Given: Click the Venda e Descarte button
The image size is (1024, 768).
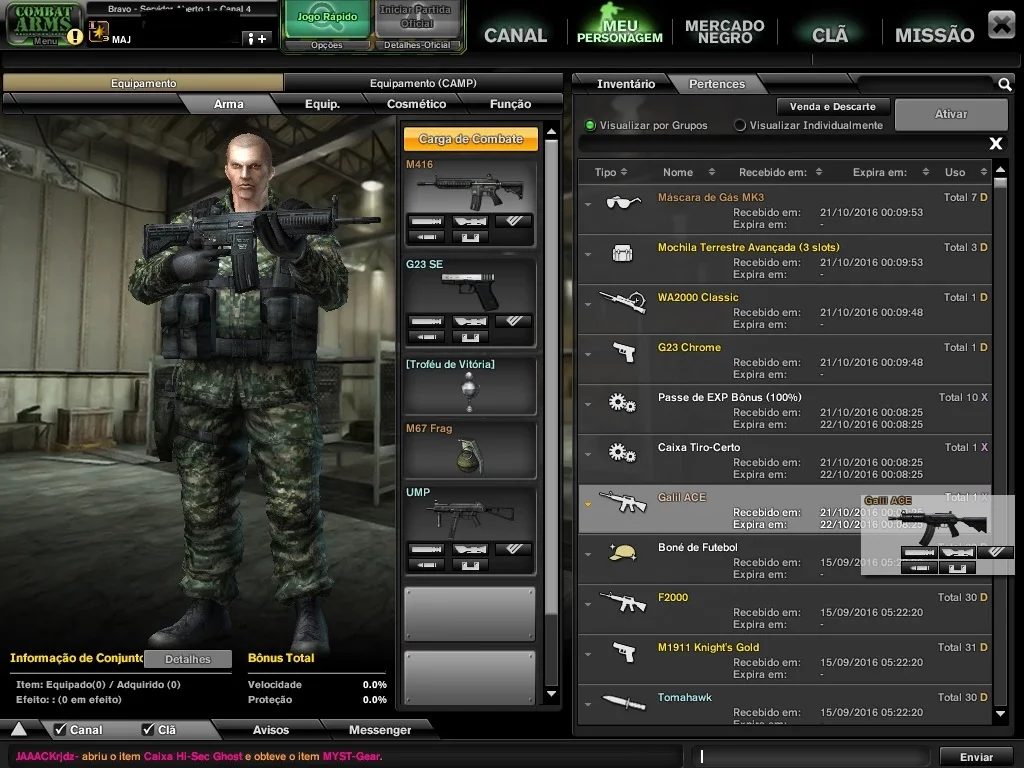Looking at the screenshot, I should pos(833,106).
